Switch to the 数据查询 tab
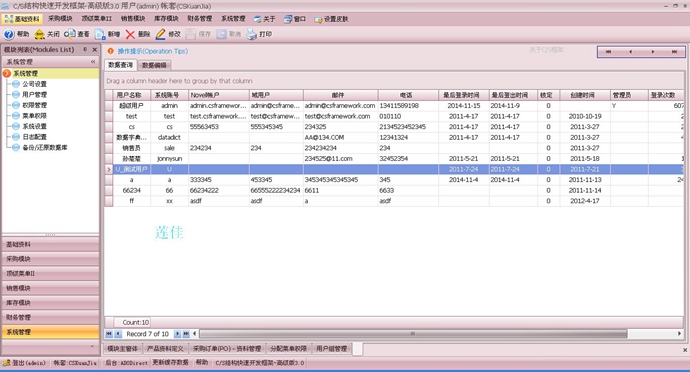The width and height of the screenshot is (690, 372). (x=120, y=65)
